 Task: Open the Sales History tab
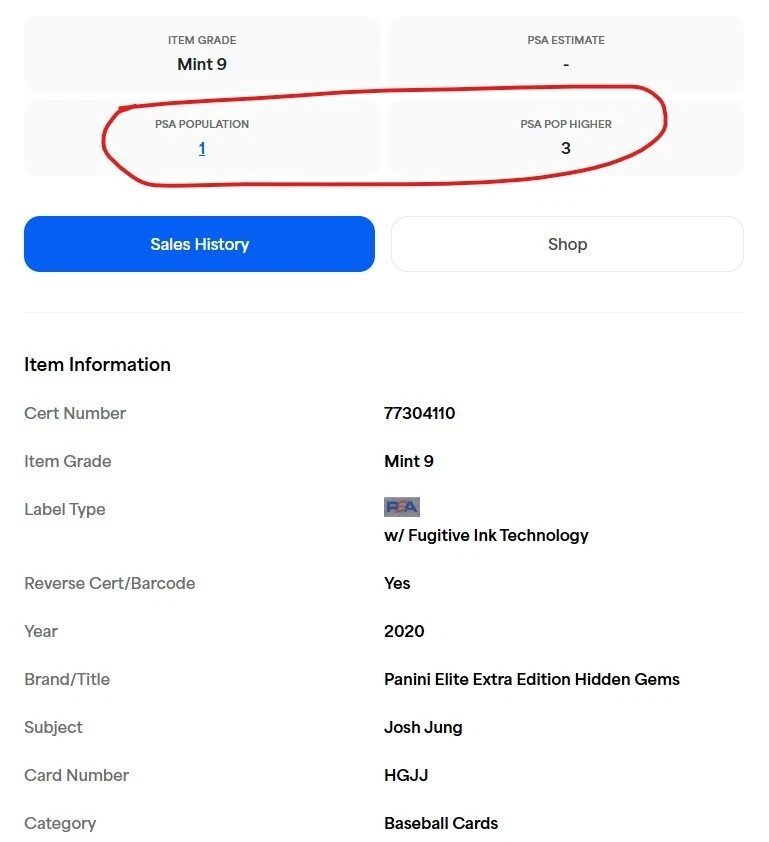coord(199,244)
